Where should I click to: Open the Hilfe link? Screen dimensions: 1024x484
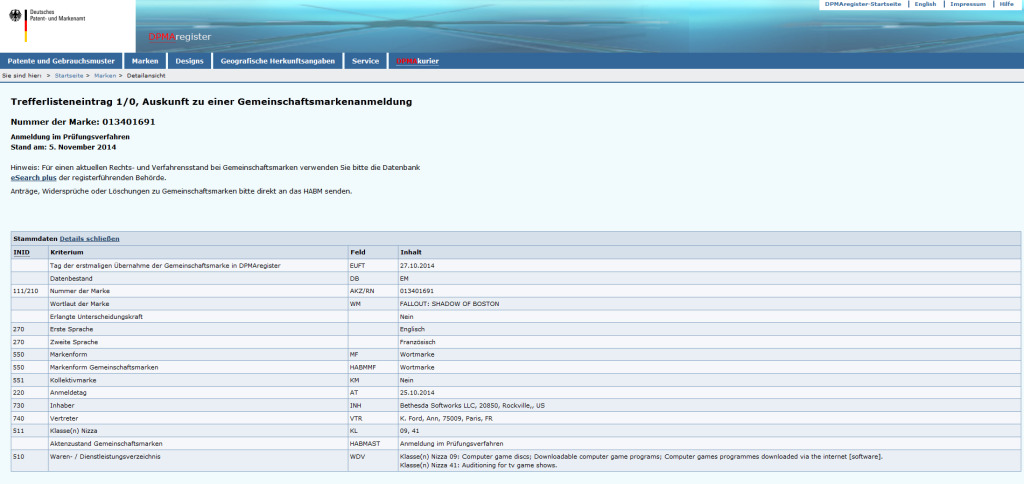(1006, 5)
